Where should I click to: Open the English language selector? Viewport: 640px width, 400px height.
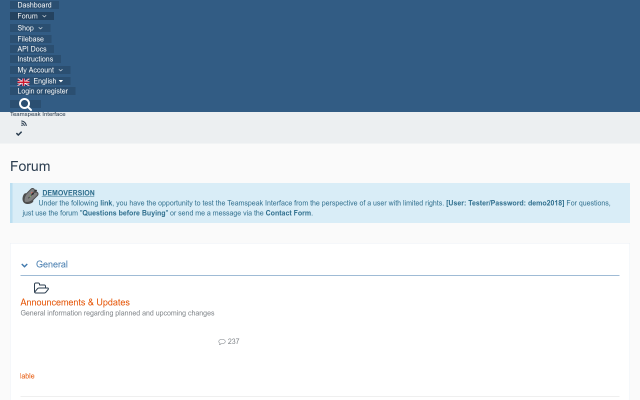48,81
